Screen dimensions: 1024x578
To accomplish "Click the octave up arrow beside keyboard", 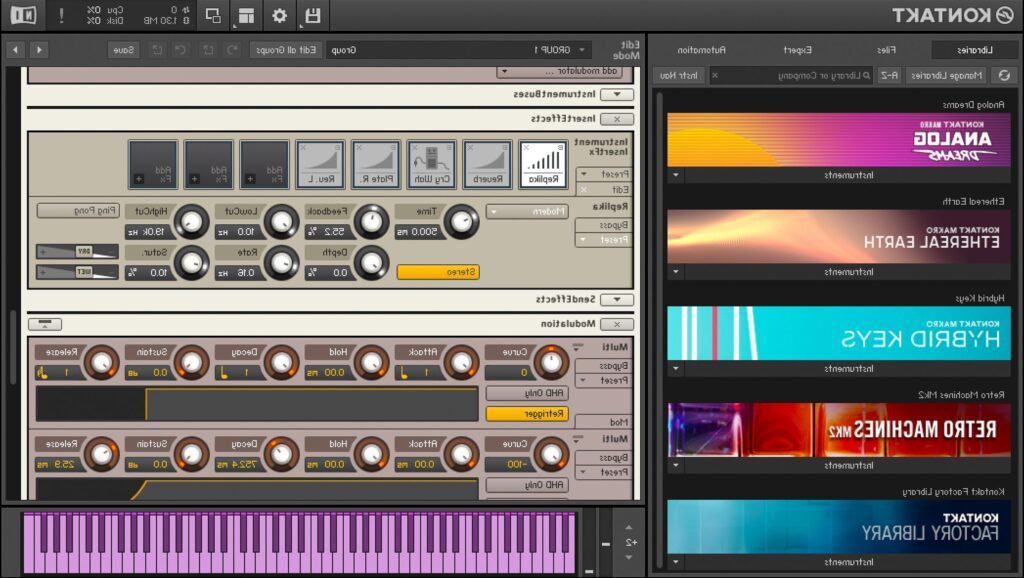I will [629, 528].
